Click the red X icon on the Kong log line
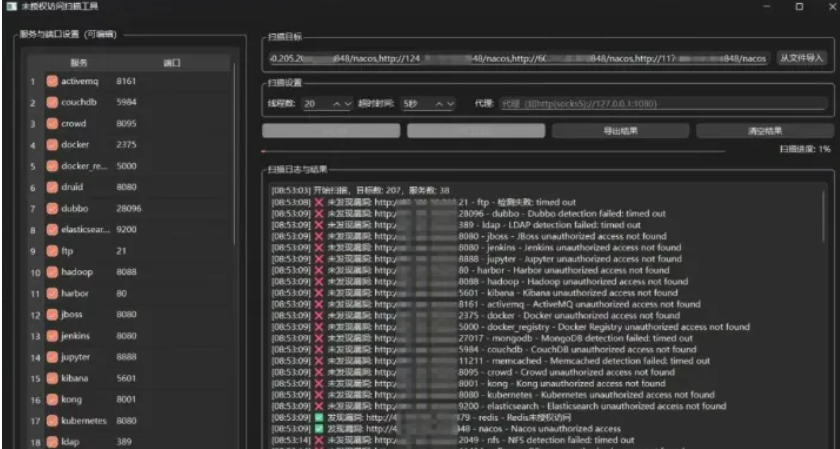Image resolution: width=840 pixels, height=449 pixels. pos(319,384)
